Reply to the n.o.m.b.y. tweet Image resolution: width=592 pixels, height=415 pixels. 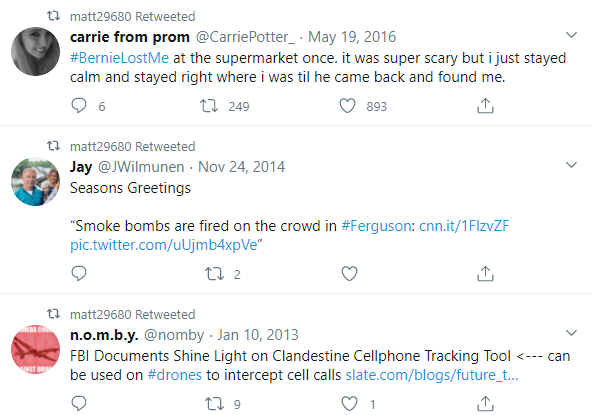click(79, 404)
